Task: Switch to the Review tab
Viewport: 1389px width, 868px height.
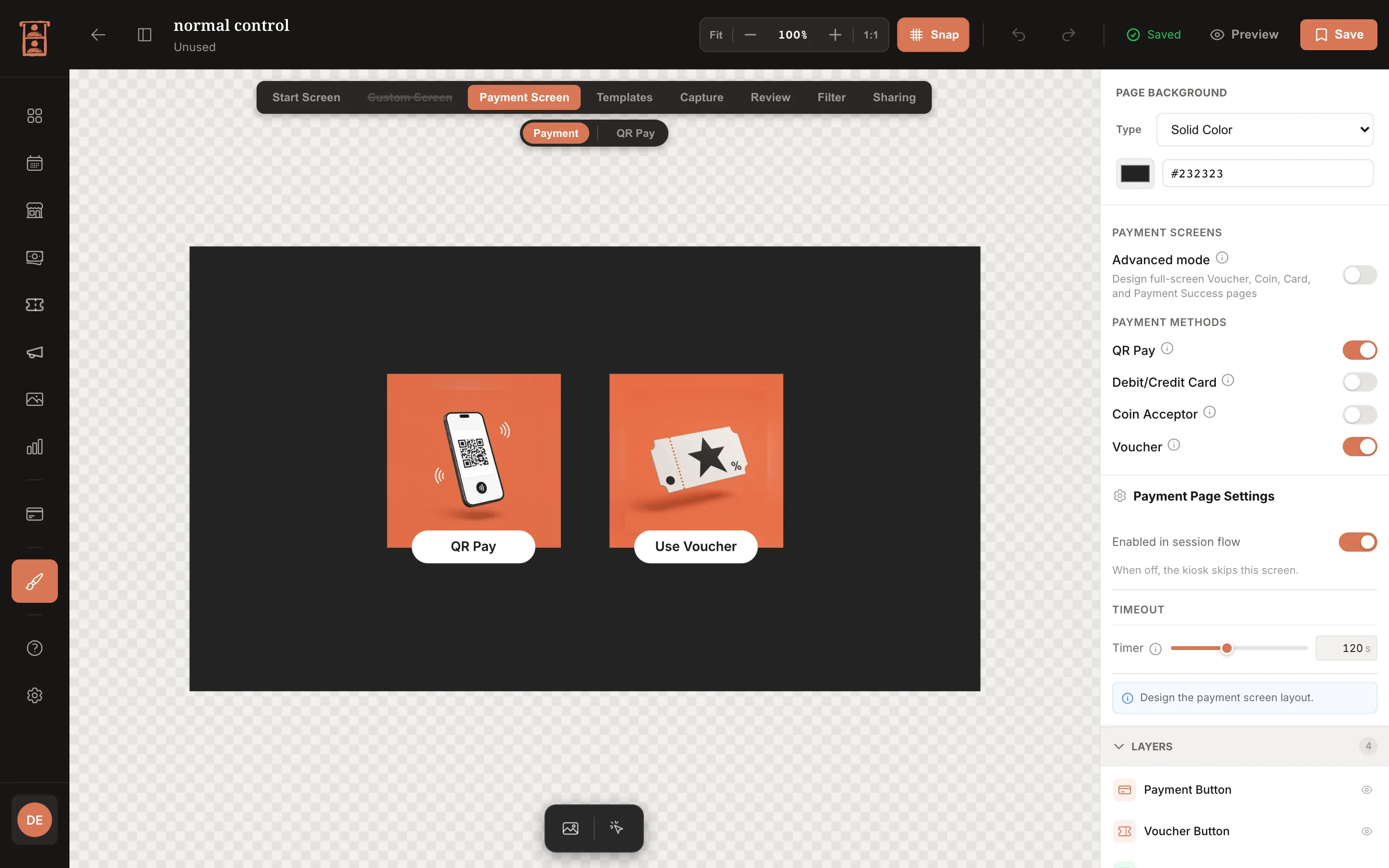Action: coord(770,97)
